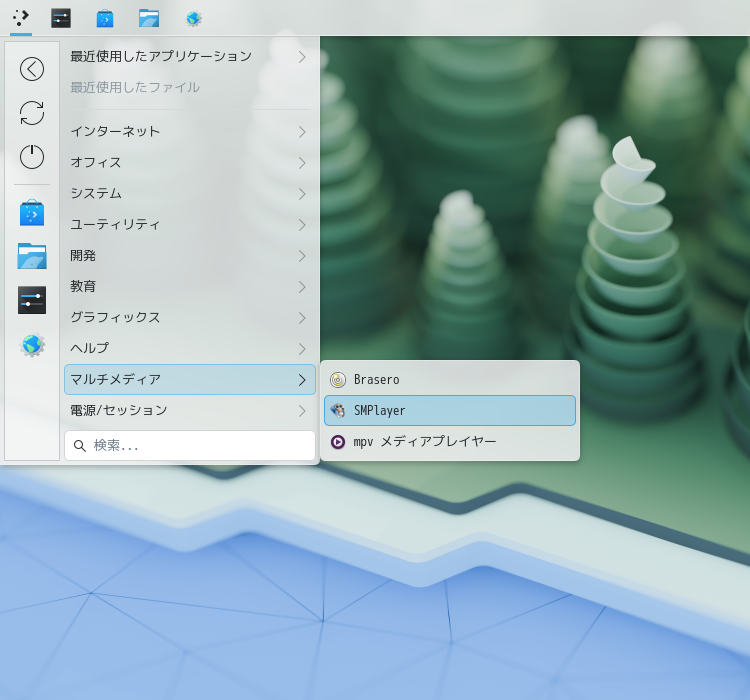Click the Plasma application launcher icon
Screen dimensions: 750x700
[x=21, y=18]
